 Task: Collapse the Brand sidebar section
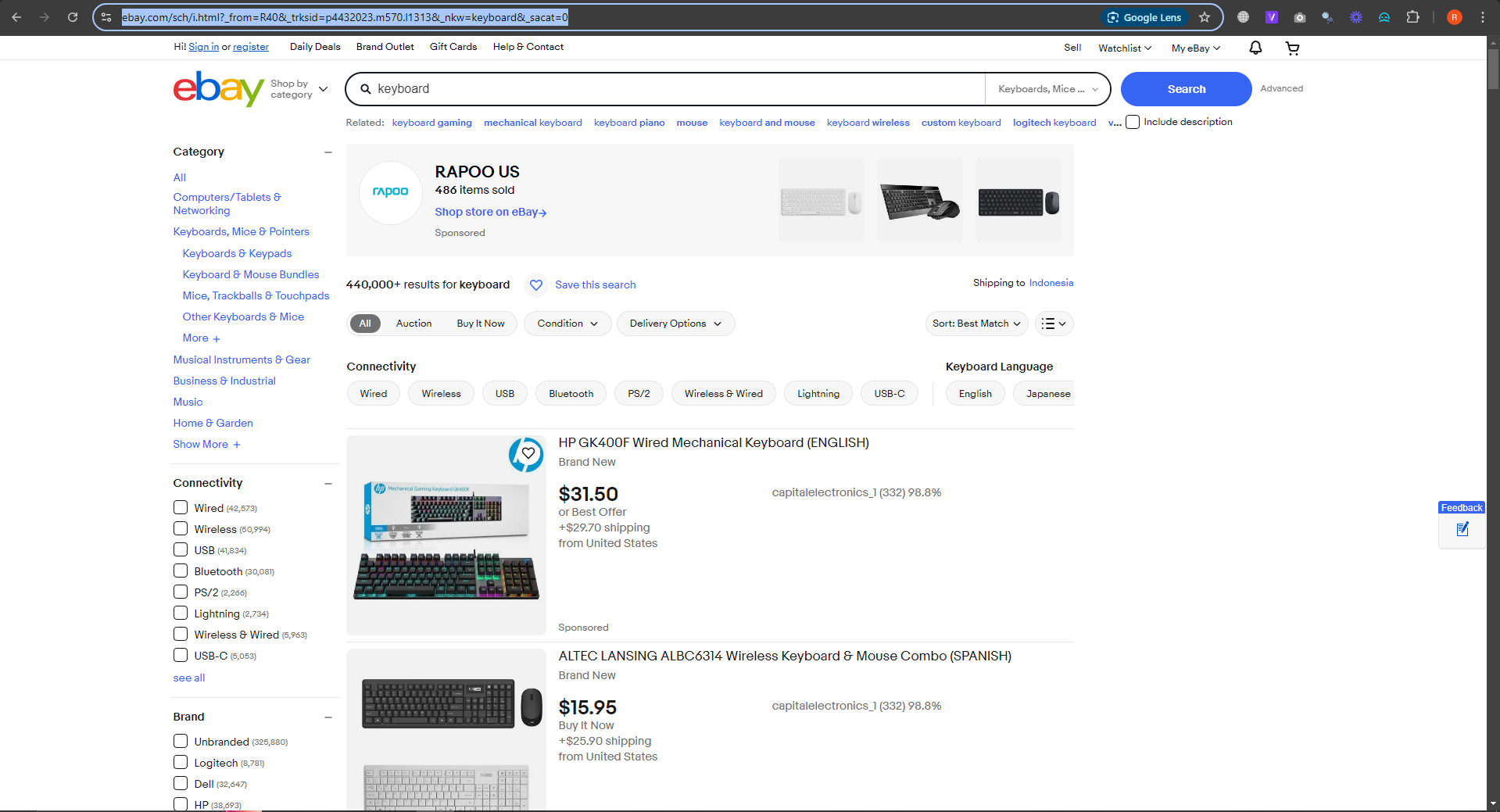pos(328,717)
